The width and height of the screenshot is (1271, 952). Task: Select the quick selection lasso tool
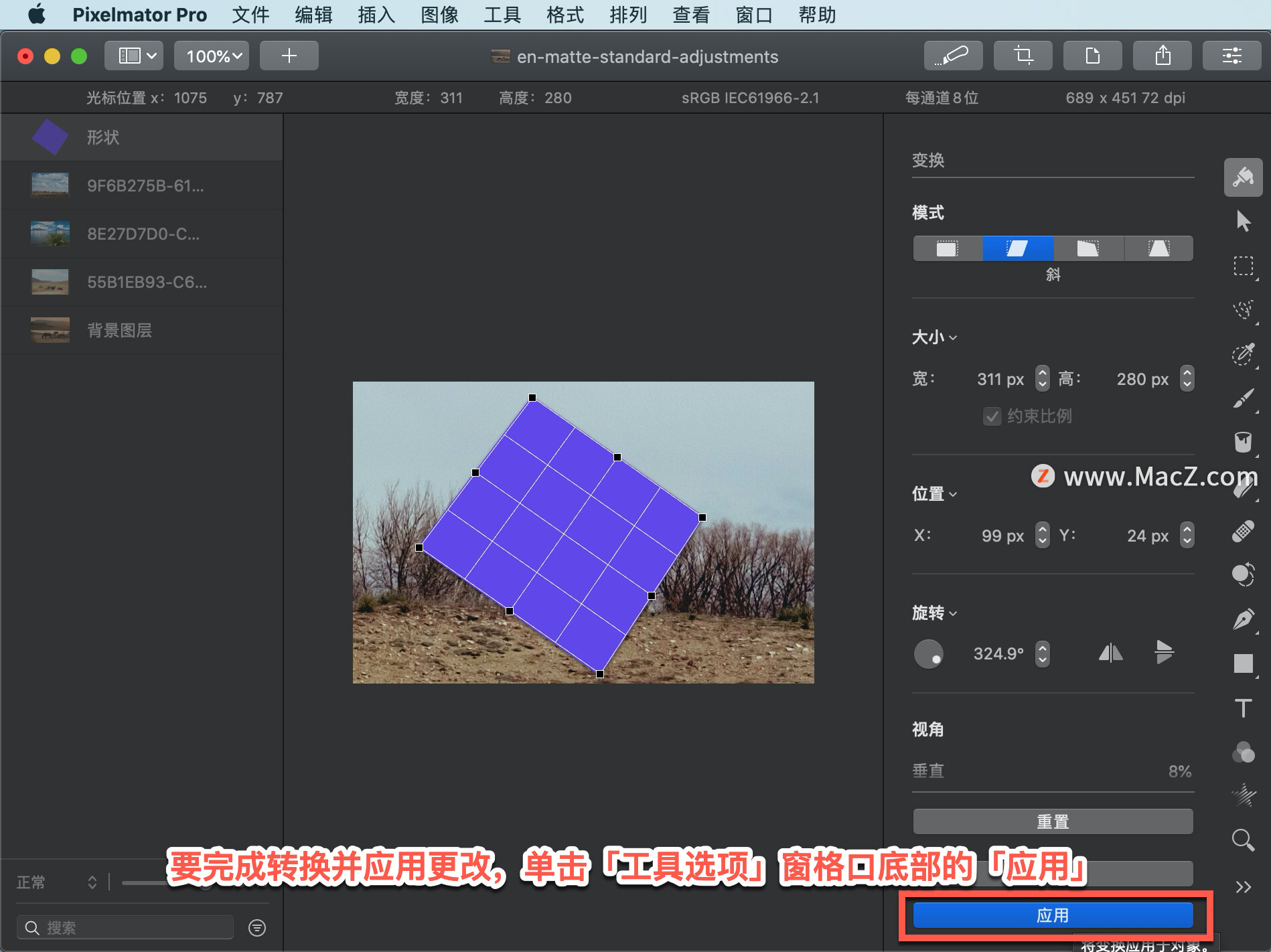coord(1243,309)
